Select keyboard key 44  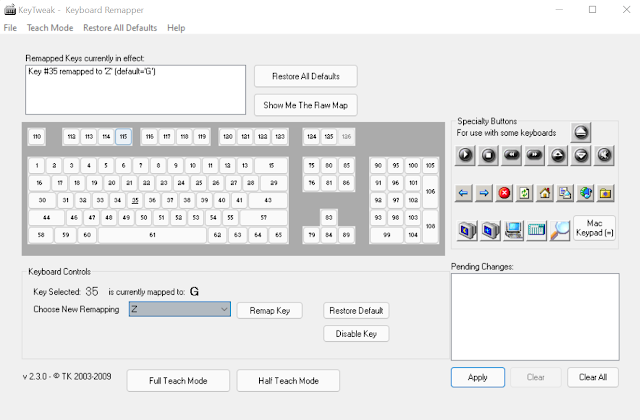46,218
